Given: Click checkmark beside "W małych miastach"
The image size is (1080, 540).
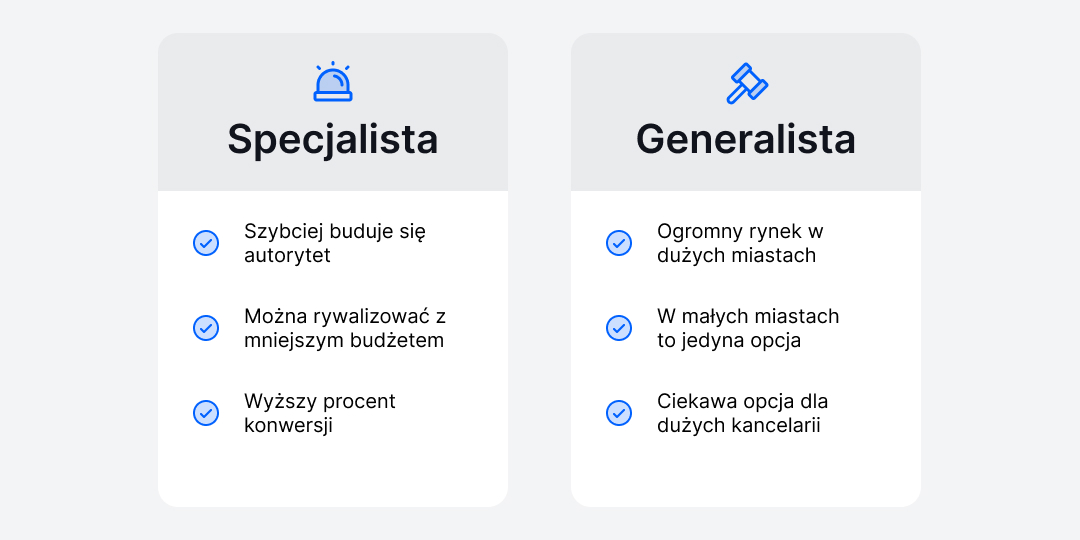Looking at the screenshot, I should (619, 328).
